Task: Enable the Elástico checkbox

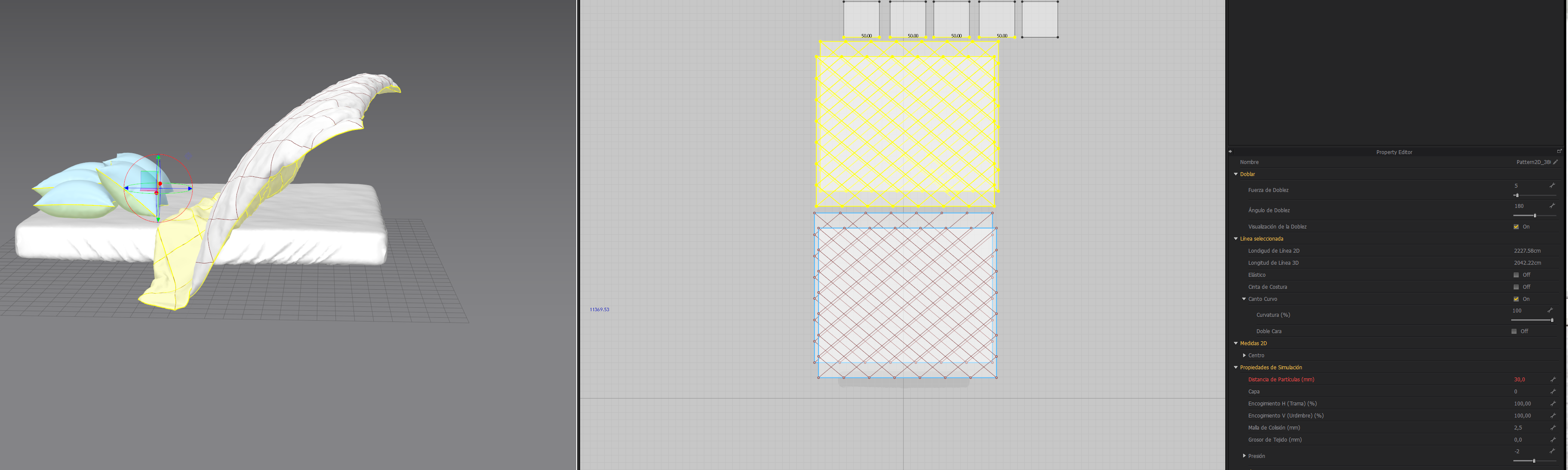Action: click(1516, 275)
